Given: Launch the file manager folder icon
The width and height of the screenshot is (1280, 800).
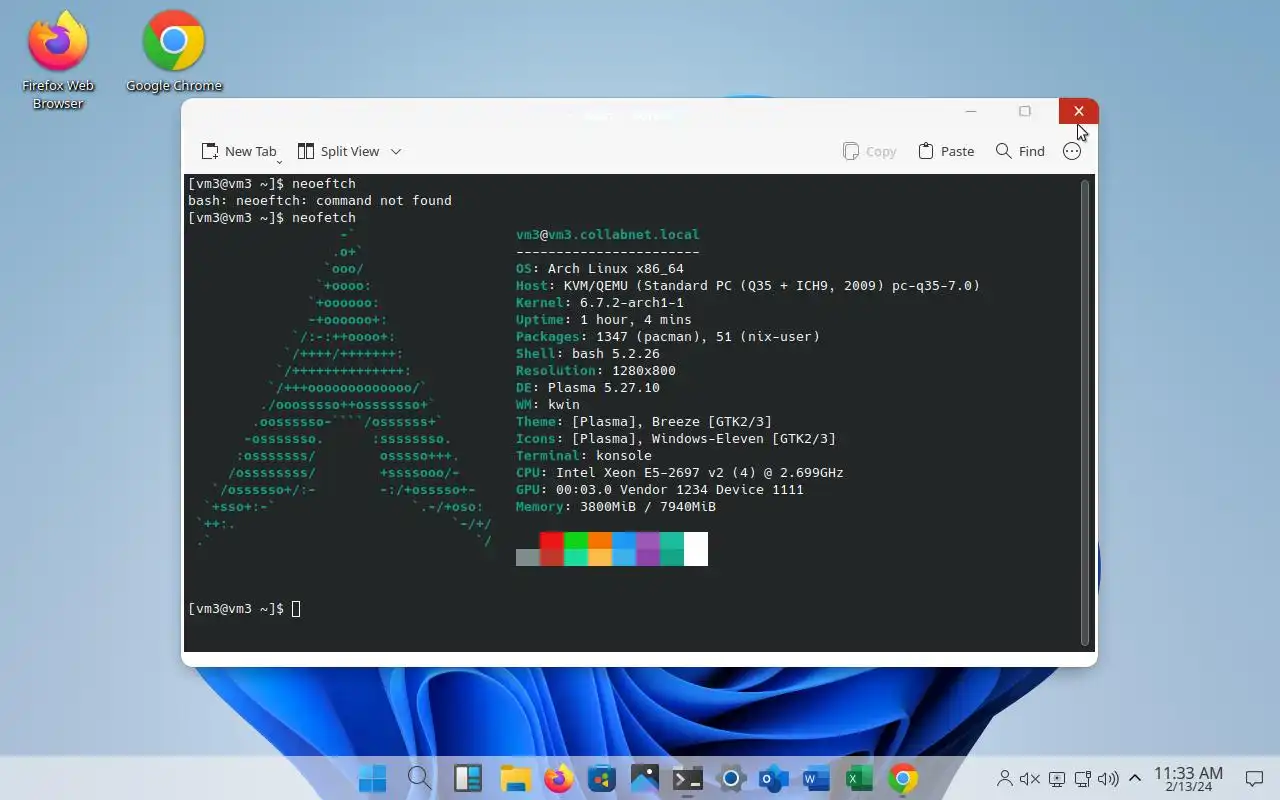Looking at the screenshot, I should (x=515, y=778).
